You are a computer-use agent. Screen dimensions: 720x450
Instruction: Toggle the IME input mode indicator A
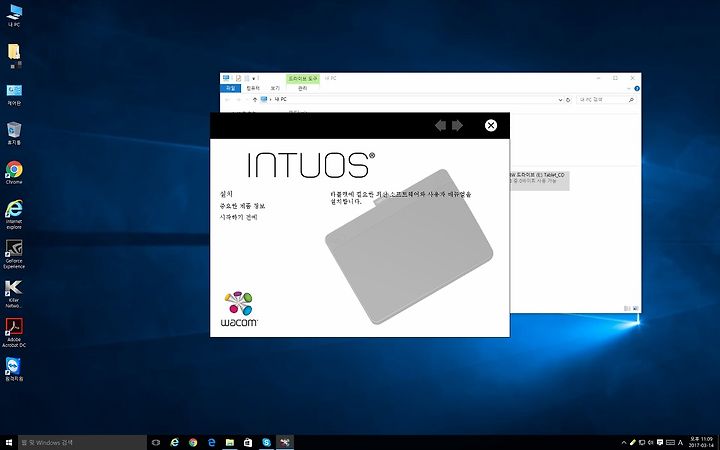point(681,443)
